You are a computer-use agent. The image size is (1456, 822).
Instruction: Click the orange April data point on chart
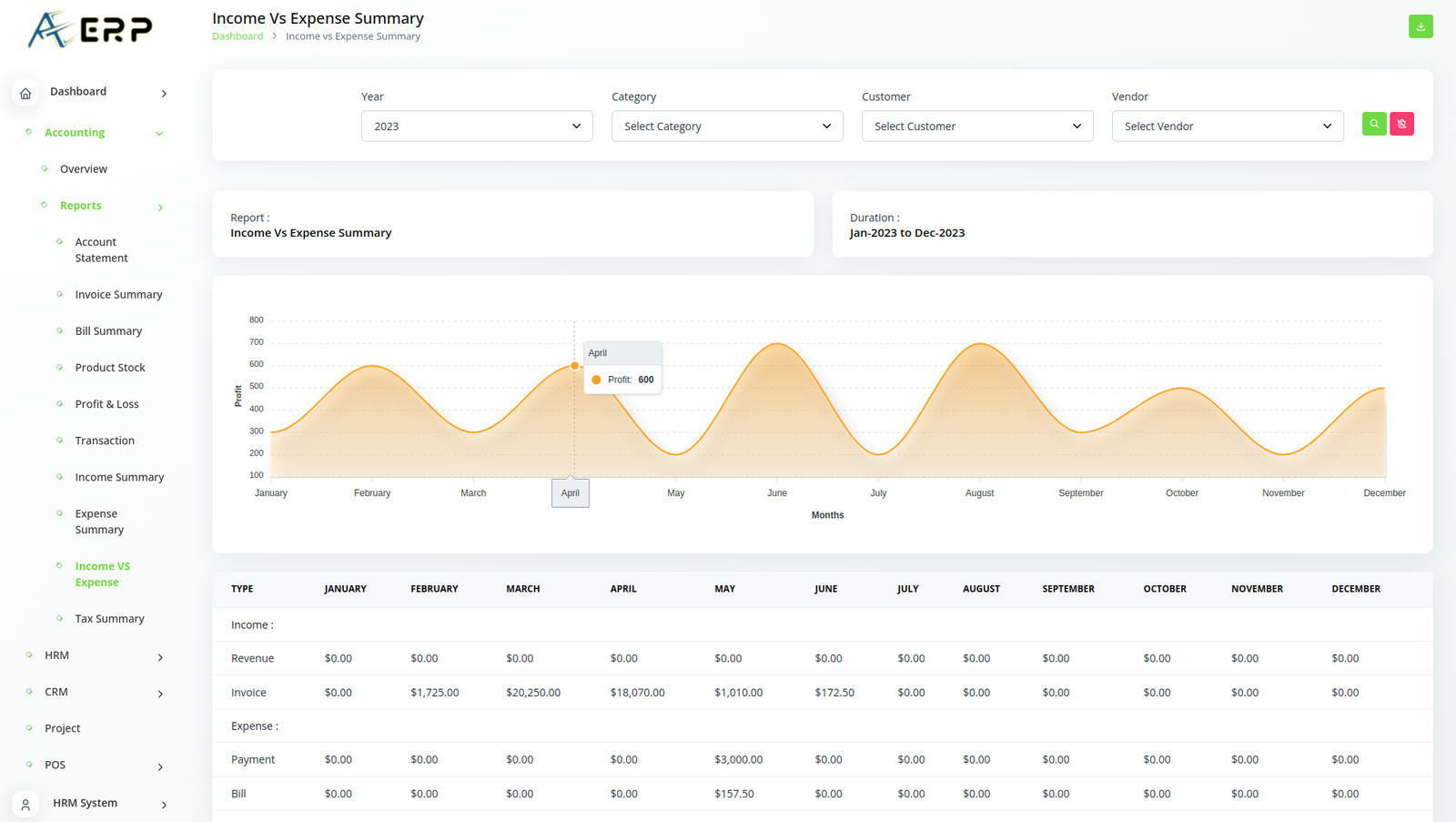574,366
